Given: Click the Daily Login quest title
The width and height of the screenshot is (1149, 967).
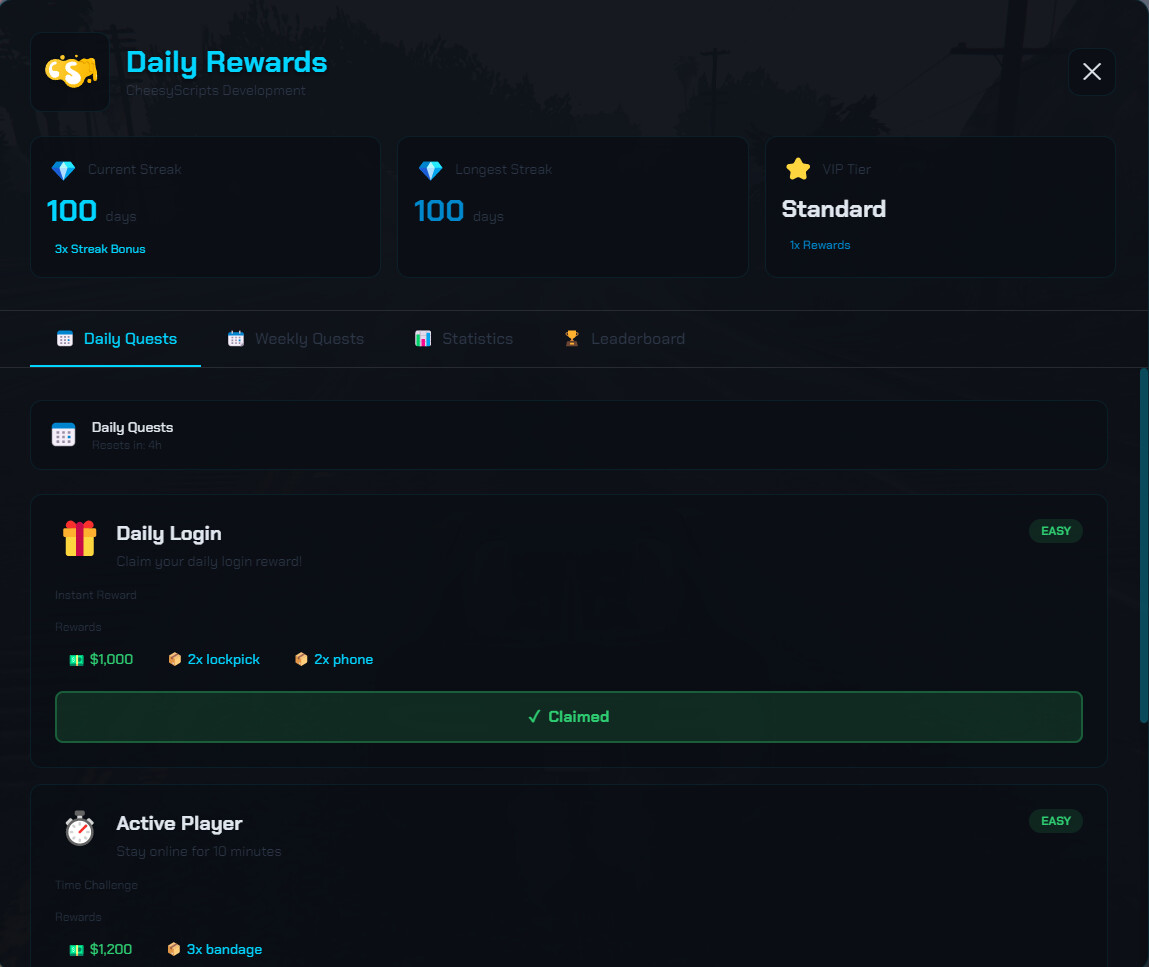Looking at the screenshot, I should coord(169,533).
